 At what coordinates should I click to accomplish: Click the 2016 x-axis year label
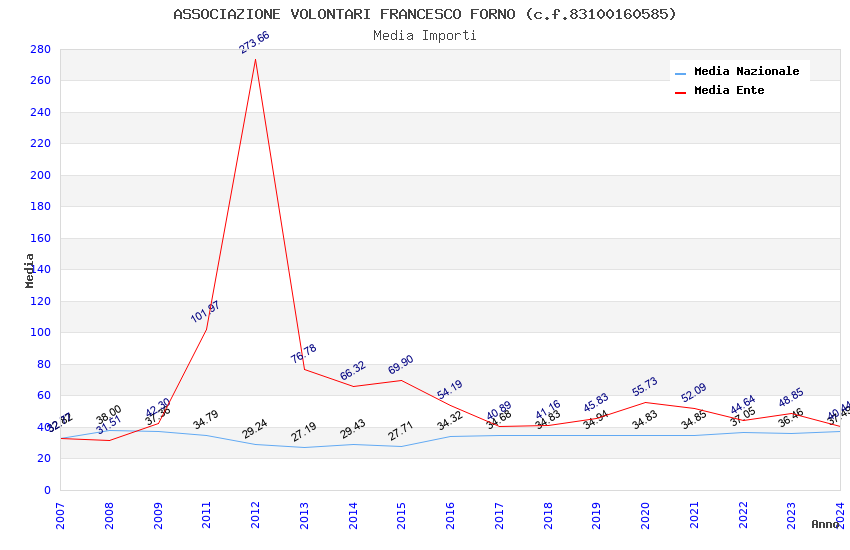pyautogui.click(x=450, y=515)
